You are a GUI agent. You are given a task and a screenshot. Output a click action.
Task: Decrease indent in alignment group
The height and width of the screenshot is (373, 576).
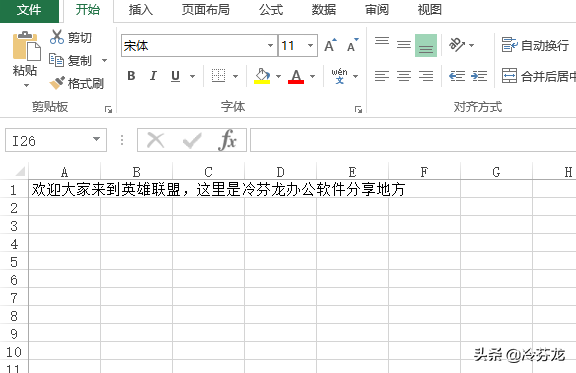pyautogui.click(x=457, y=76)
